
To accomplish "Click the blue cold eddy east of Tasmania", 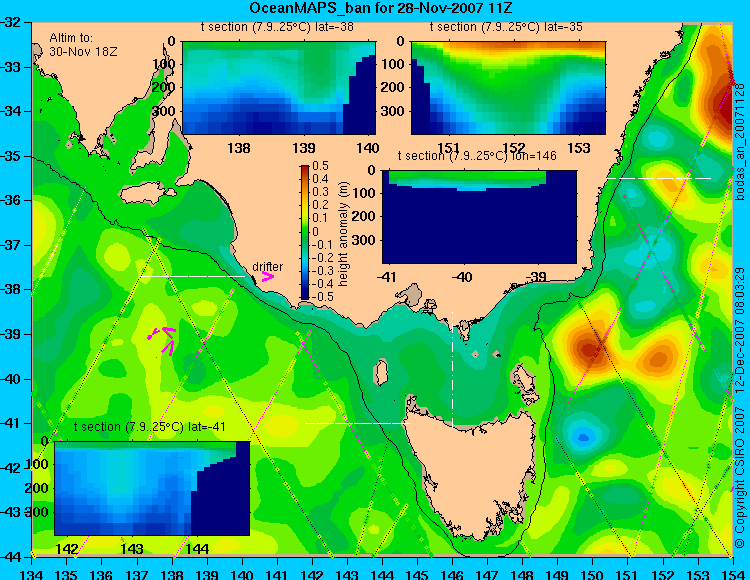I will tap(583, 437).
